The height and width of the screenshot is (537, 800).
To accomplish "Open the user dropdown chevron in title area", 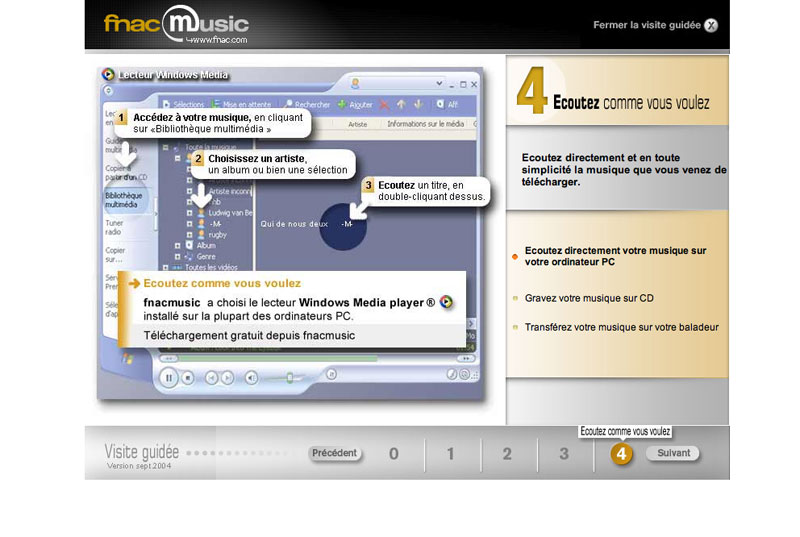I will (x=439, y=83).
